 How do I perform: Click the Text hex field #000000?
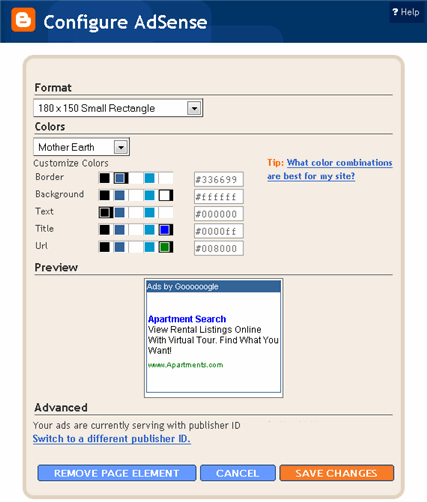pos(219,214)
